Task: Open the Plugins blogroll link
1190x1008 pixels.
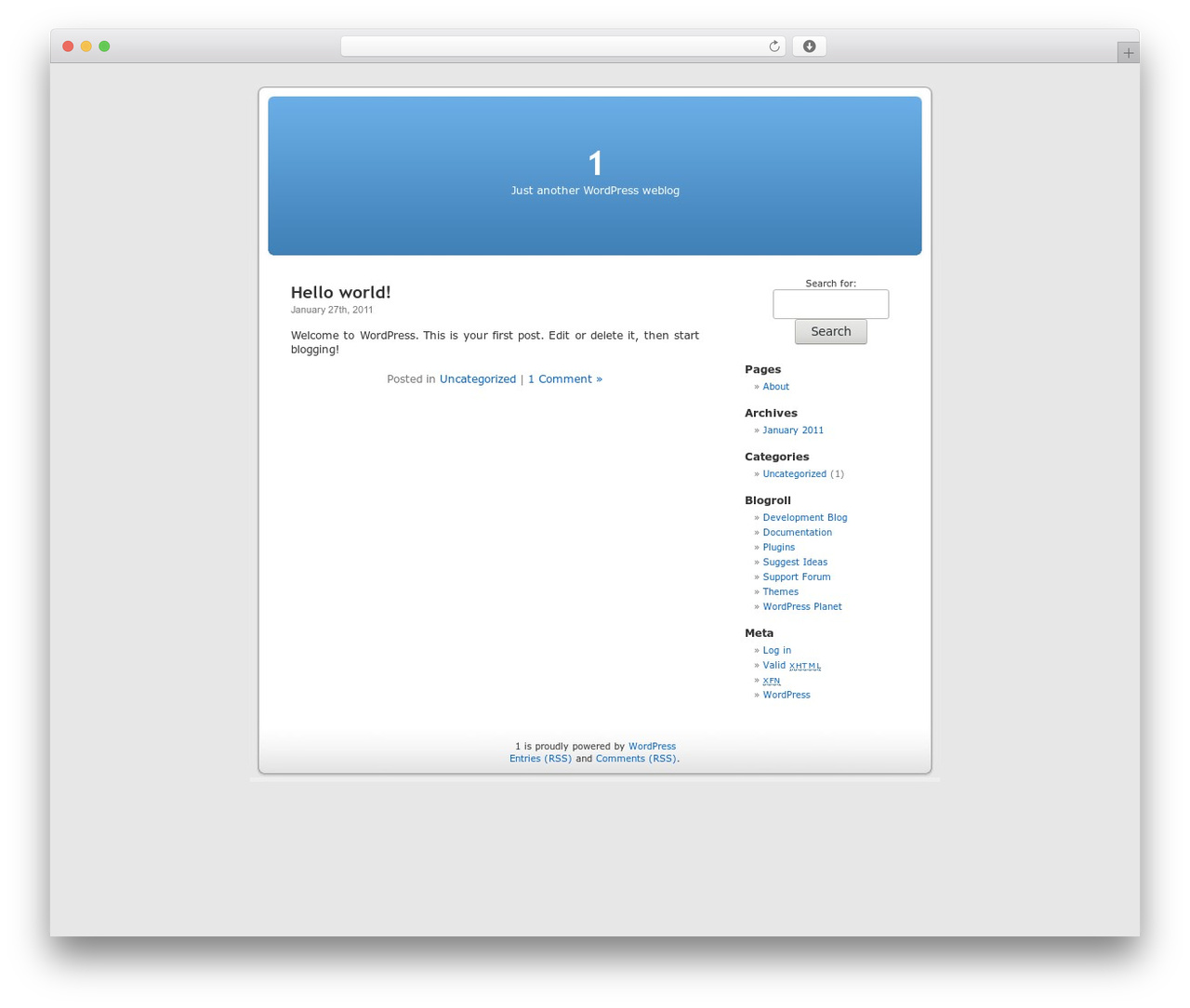Action: click(x=779, y=548)
